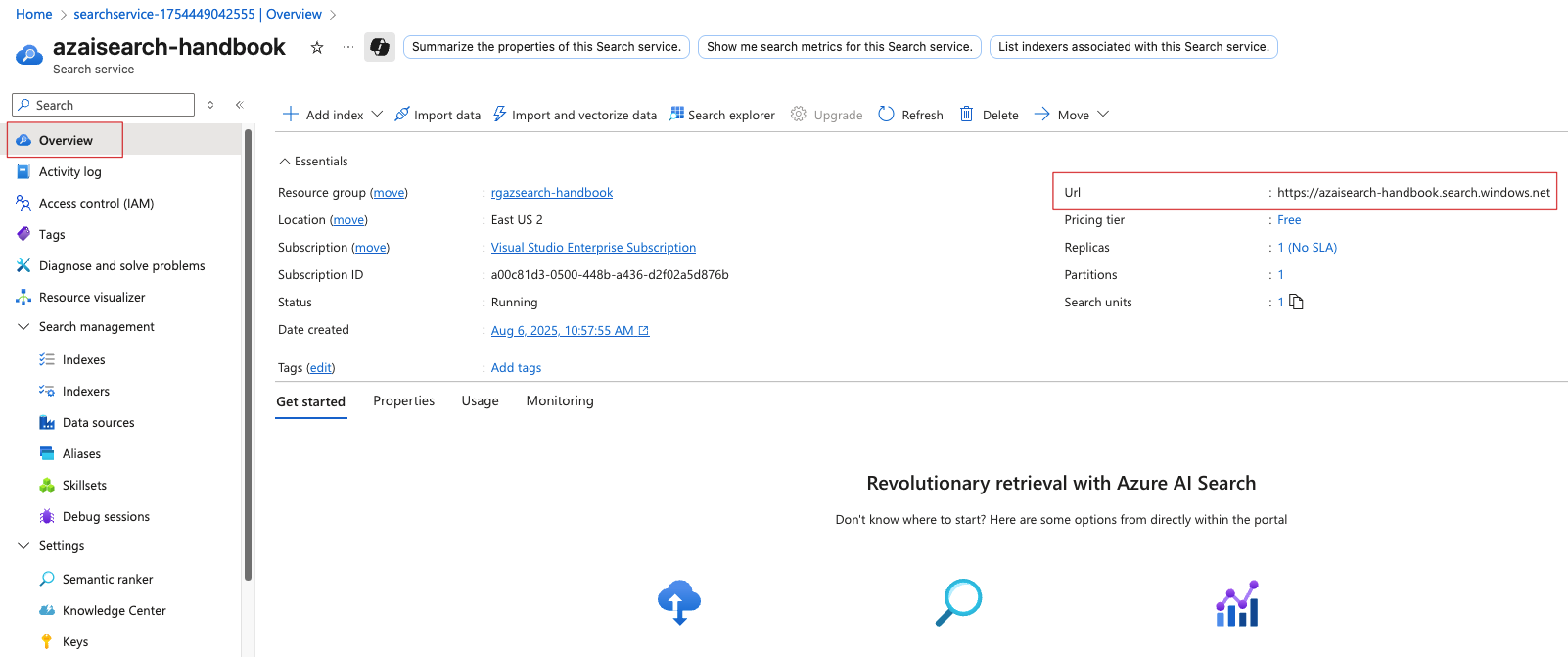Click 'Summarize the properties of this Search service'
Image resolution: width=1568 pixels, height=657 pixels.
tap(546, 47)
